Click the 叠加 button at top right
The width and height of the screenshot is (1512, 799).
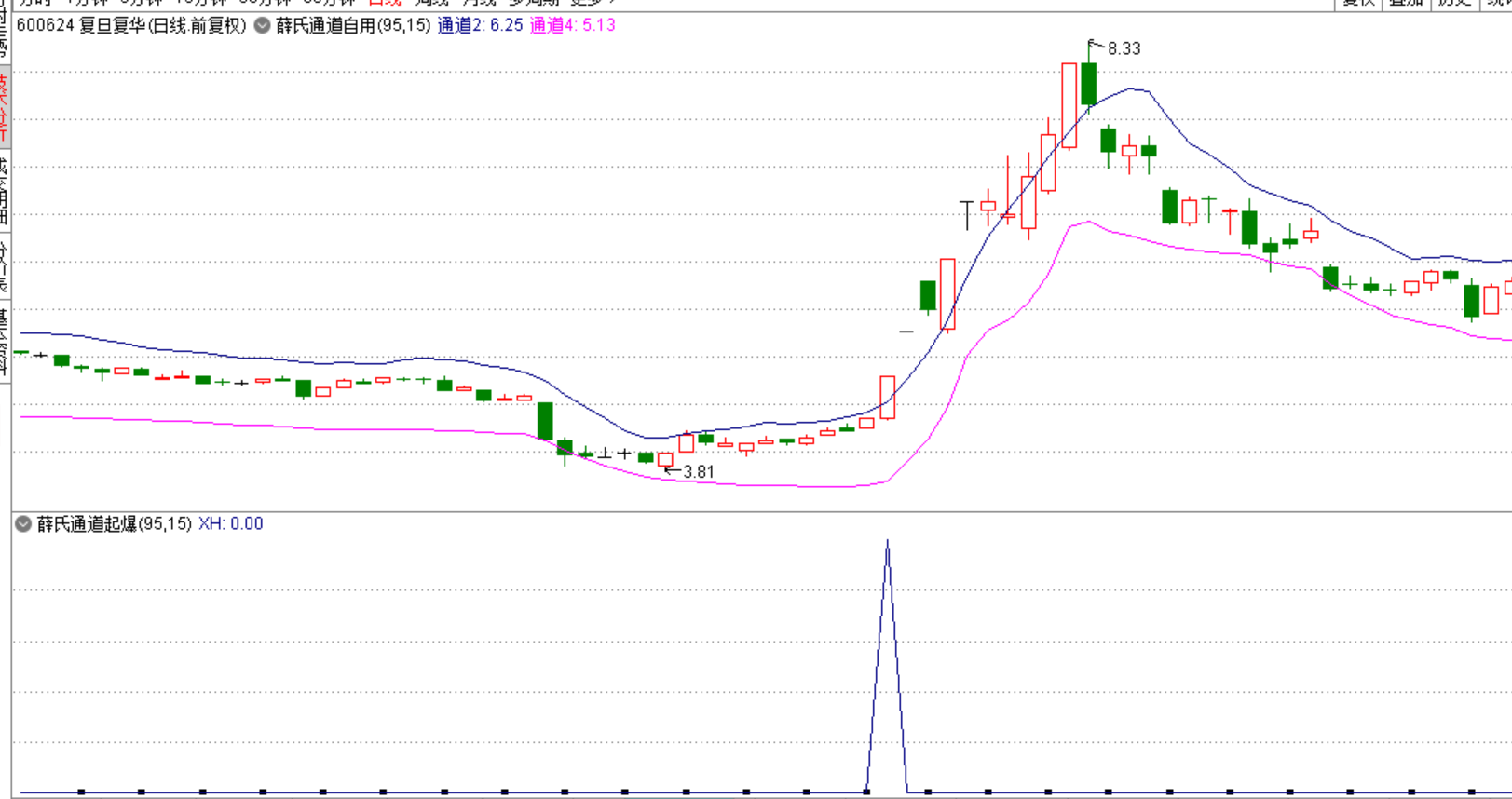pyautogui.click(x=1406, y=3)
